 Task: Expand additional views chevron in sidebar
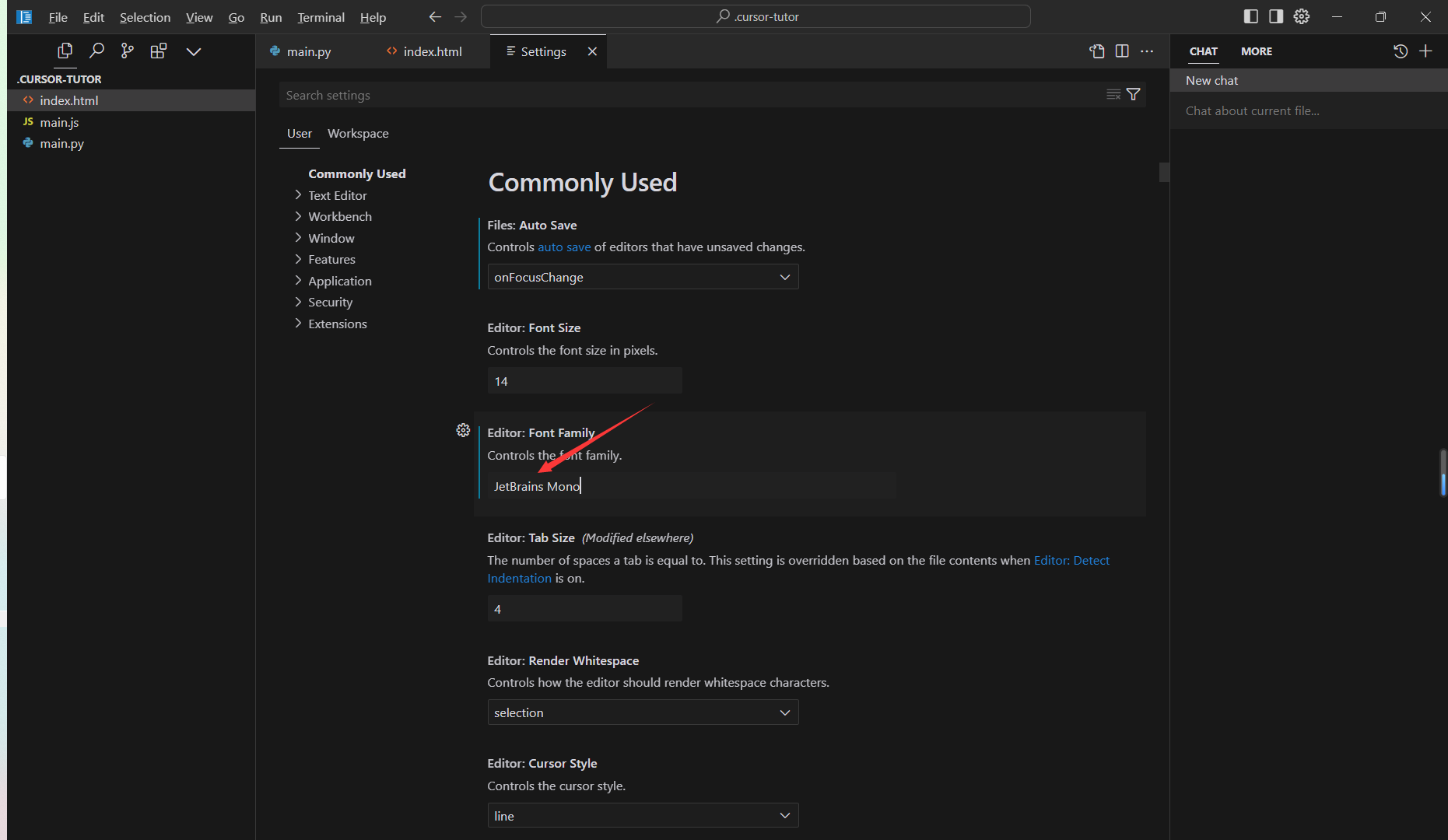pyautogui.click(x=194, y=51)
